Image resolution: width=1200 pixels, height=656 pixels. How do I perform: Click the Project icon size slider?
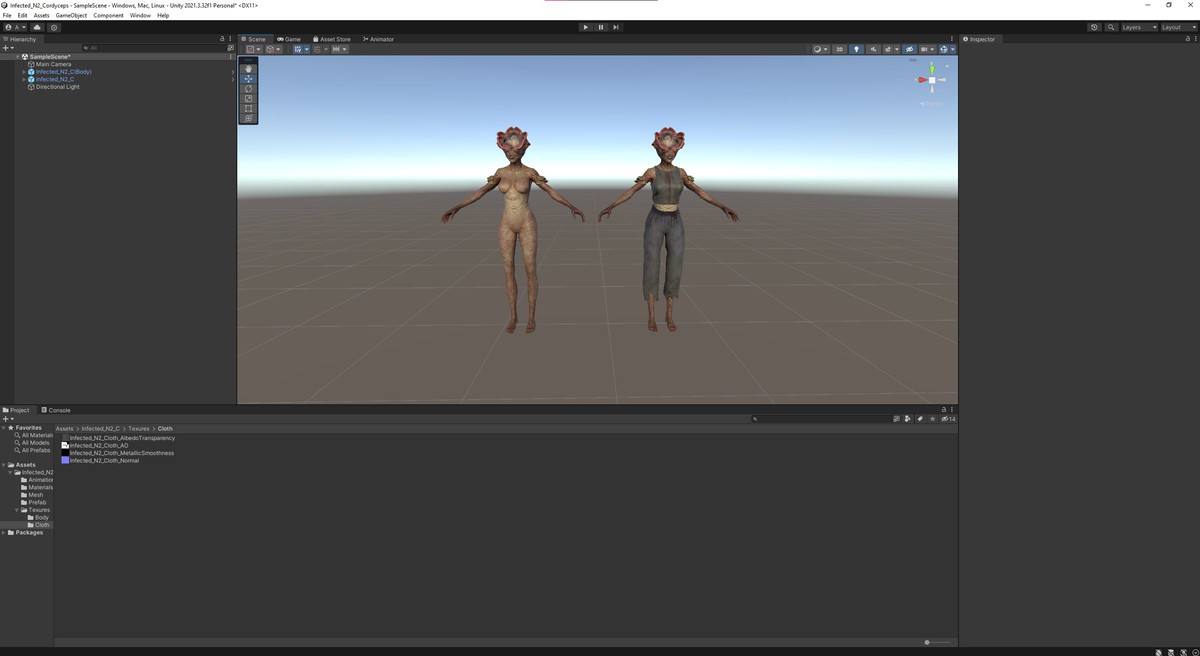939,642
